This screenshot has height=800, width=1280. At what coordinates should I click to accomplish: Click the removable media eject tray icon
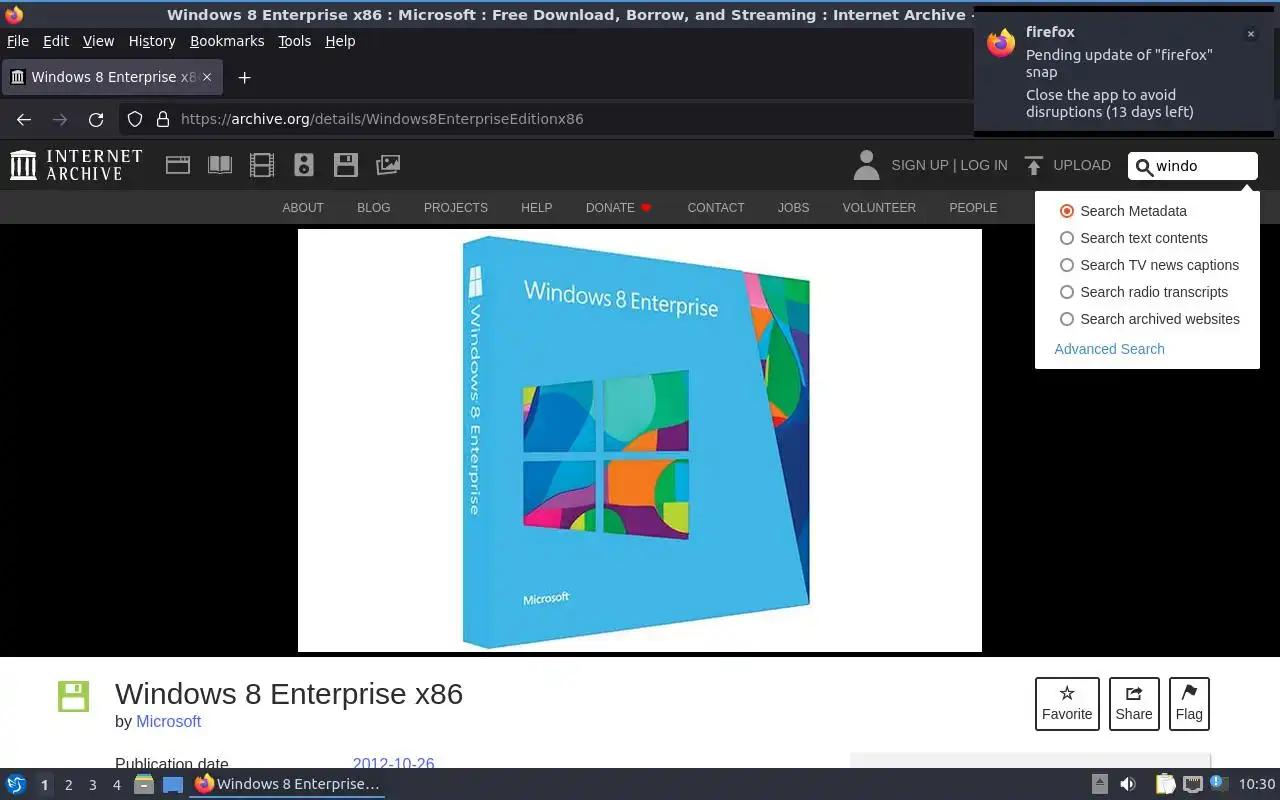point(1100,784)
